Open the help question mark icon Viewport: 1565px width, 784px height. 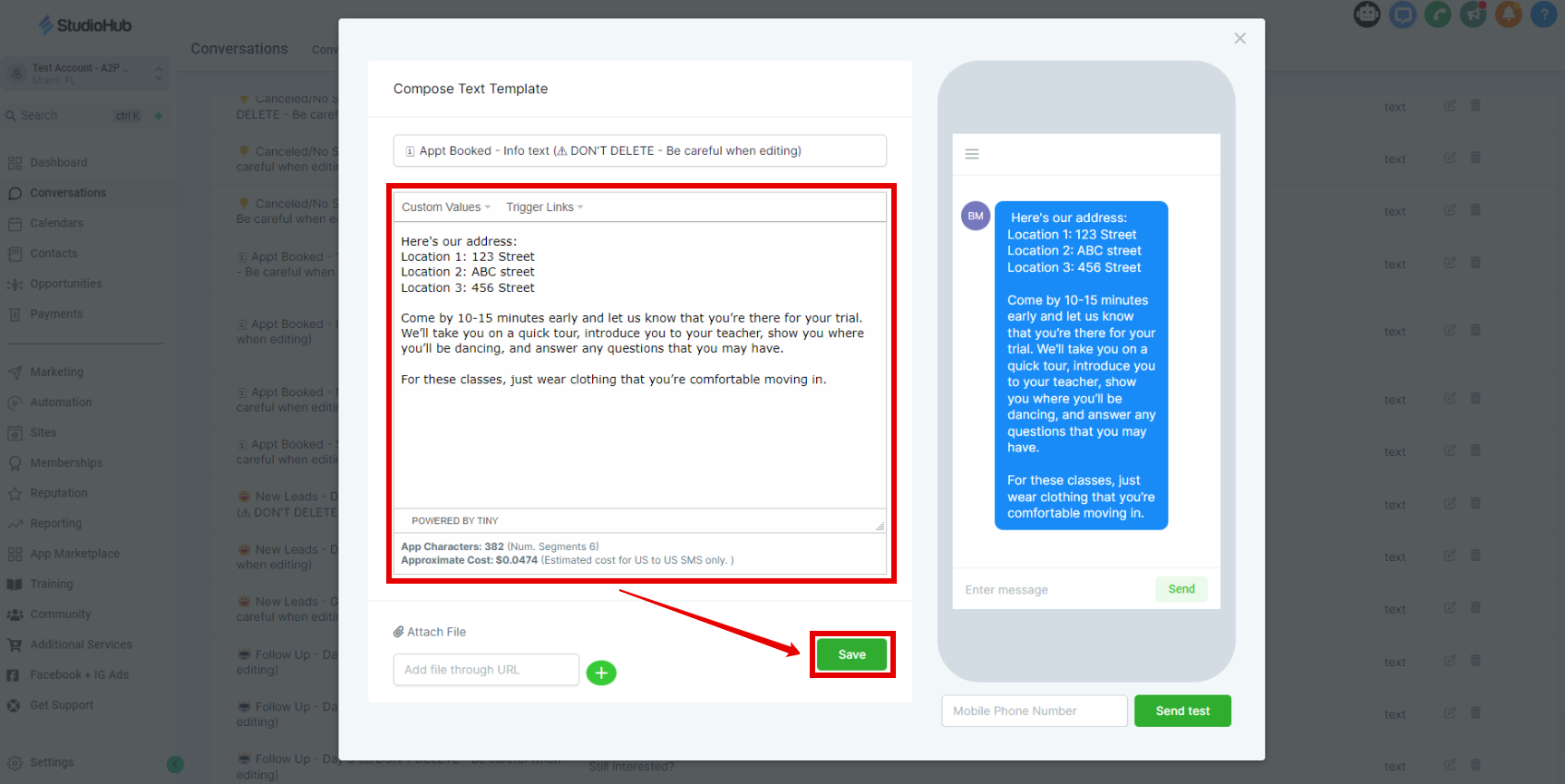(x=1544, y=15)
